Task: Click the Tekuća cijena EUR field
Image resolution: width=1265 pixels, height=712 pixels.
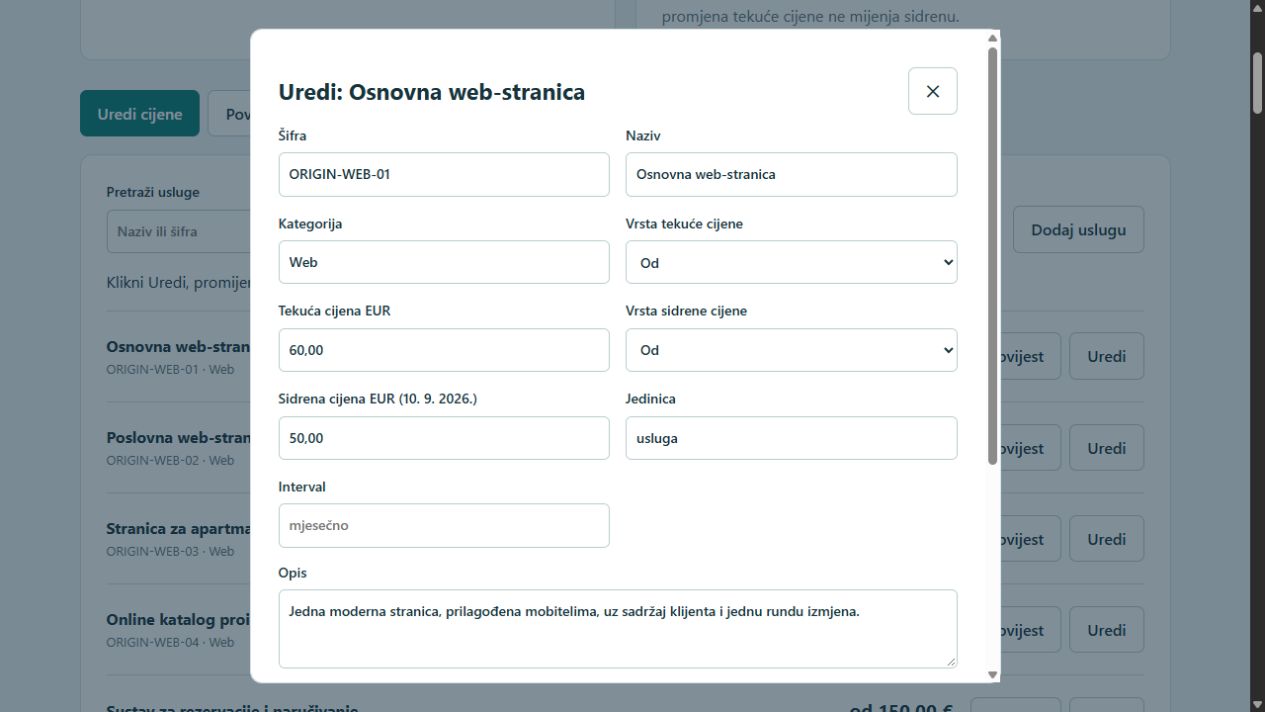Action: pos(444,350)
